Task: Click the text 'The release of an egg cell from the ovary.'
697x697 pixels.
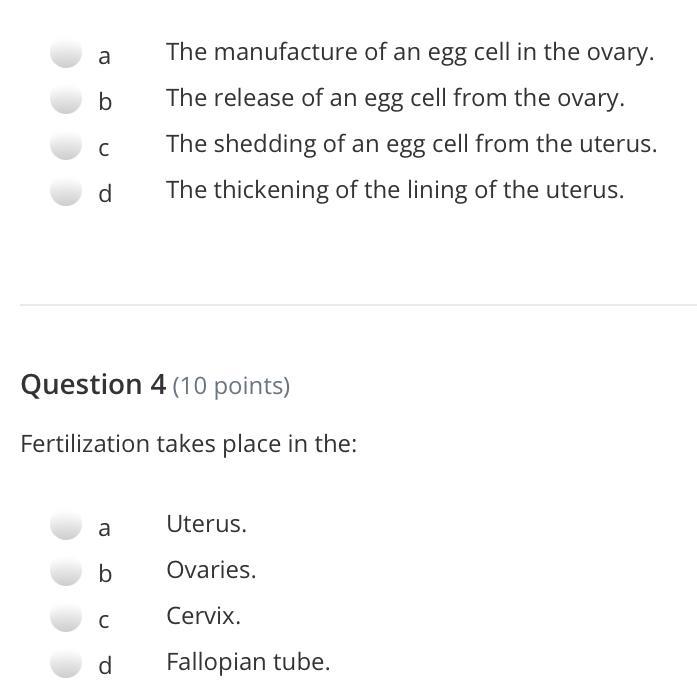Action: [x=395, y=98]
